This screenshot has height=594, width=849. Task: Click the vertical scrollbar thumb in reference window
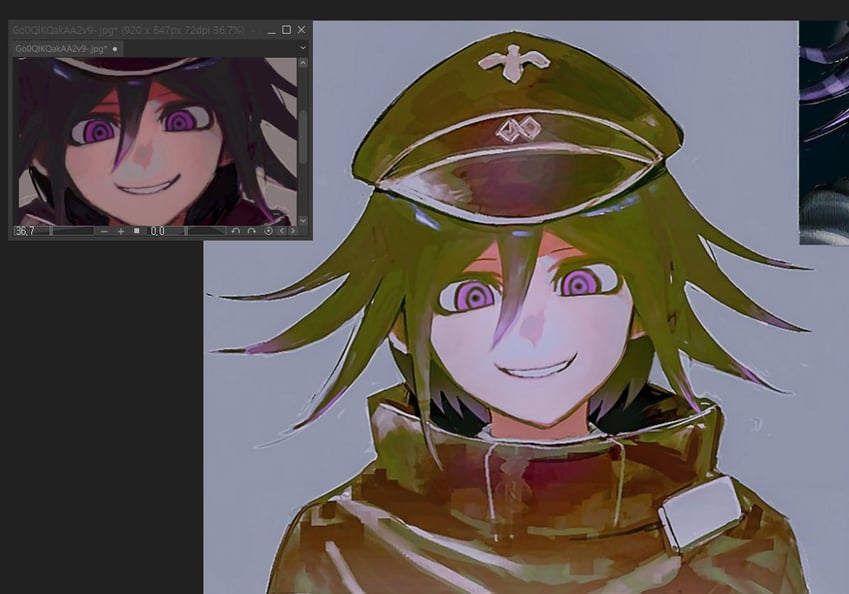[x=303, y=136]
